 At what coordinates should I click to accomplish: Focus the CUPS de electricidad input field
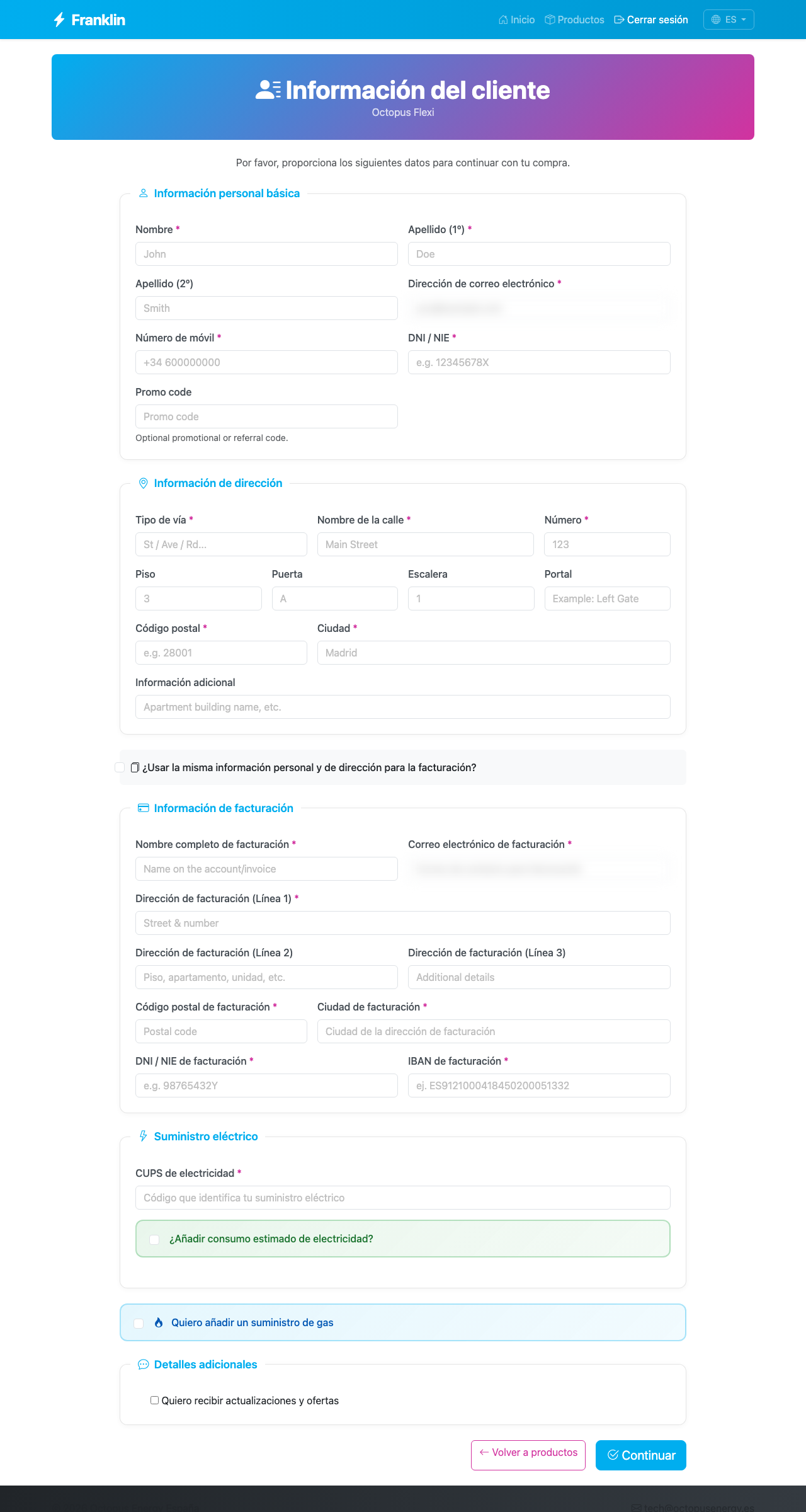point(403,1198)
